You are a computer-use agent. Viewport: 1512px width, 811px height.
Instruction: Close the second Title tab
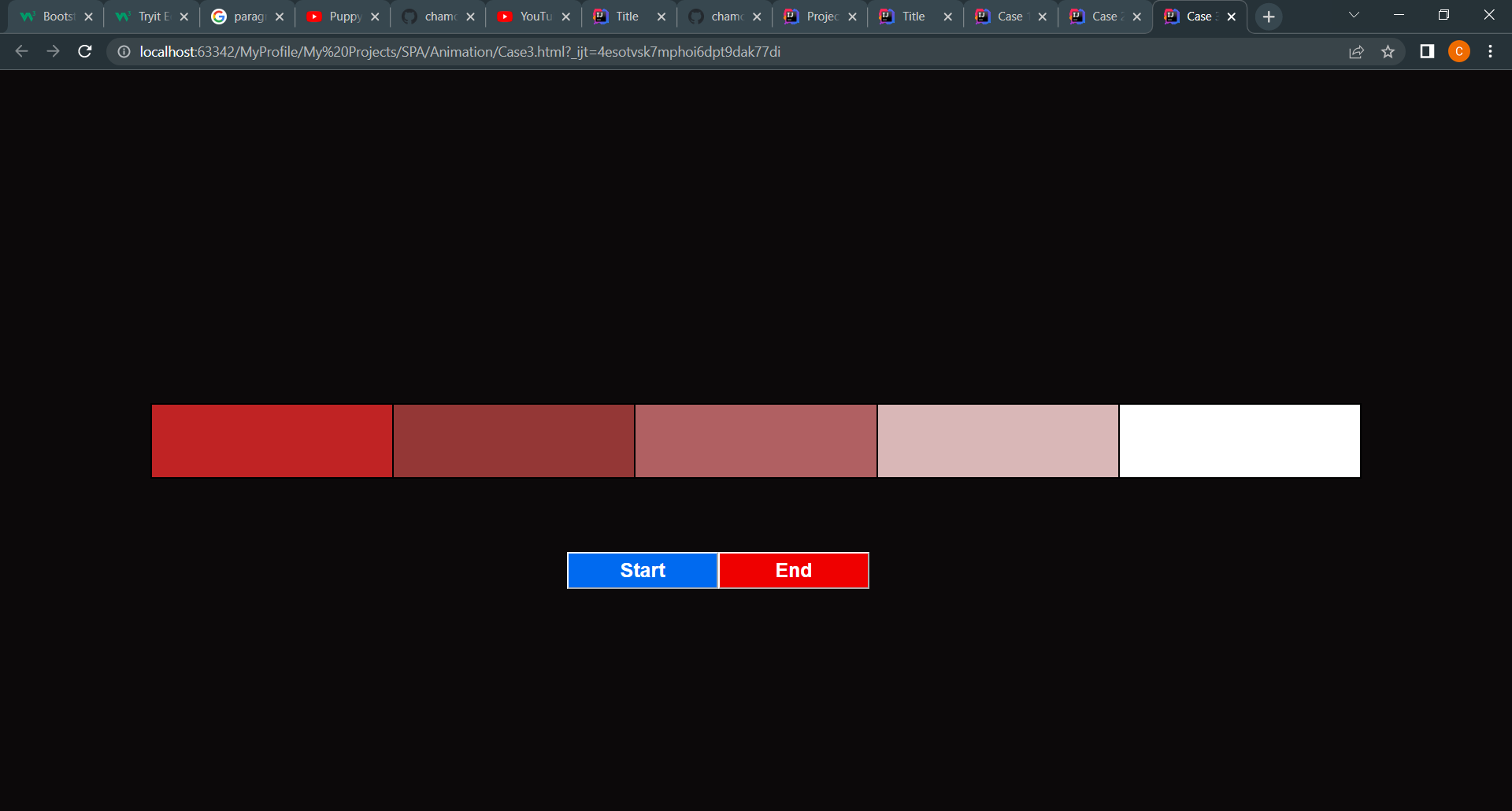[x=947, y=17]
